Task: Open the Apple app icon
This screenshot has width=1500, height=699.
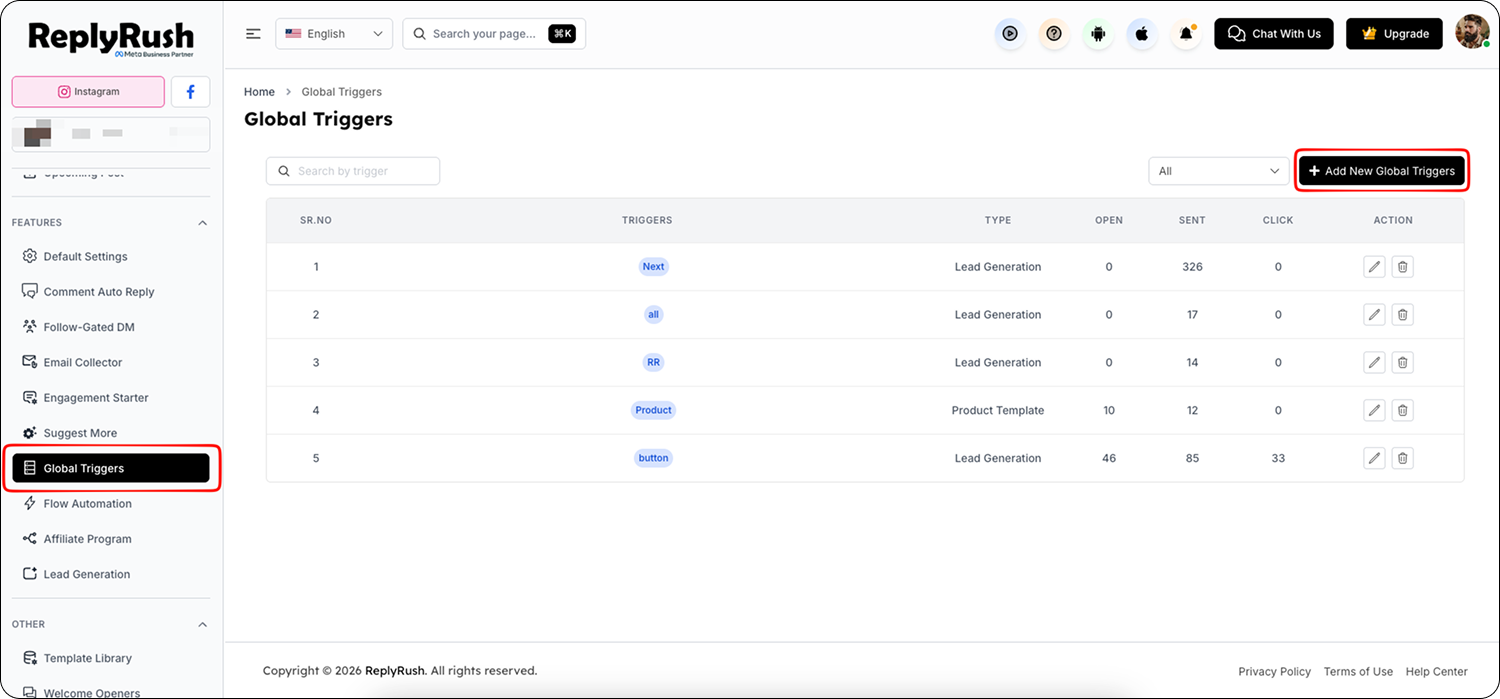Action: (1142, 34)
